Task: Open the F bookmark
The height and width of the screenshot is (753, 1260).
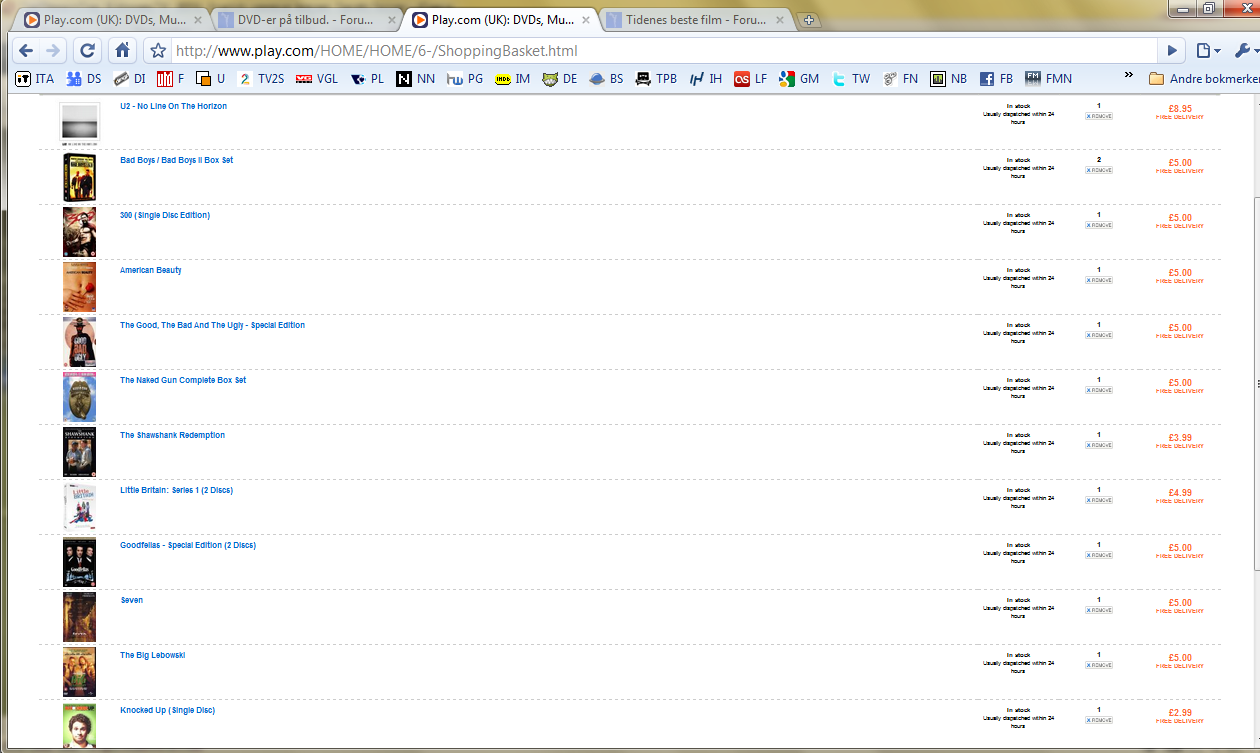Action: [171, 78]
